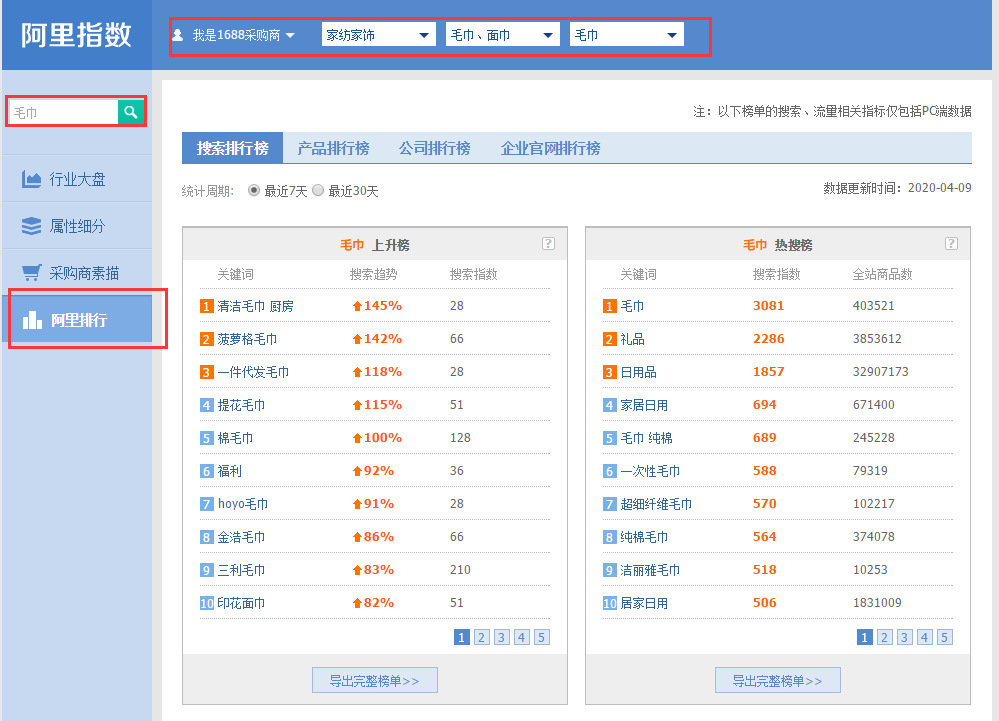The image size is (999, 721).
Task: Click the 阿里指数 logo
Action: pyautogui.click(x=76, y=35)
